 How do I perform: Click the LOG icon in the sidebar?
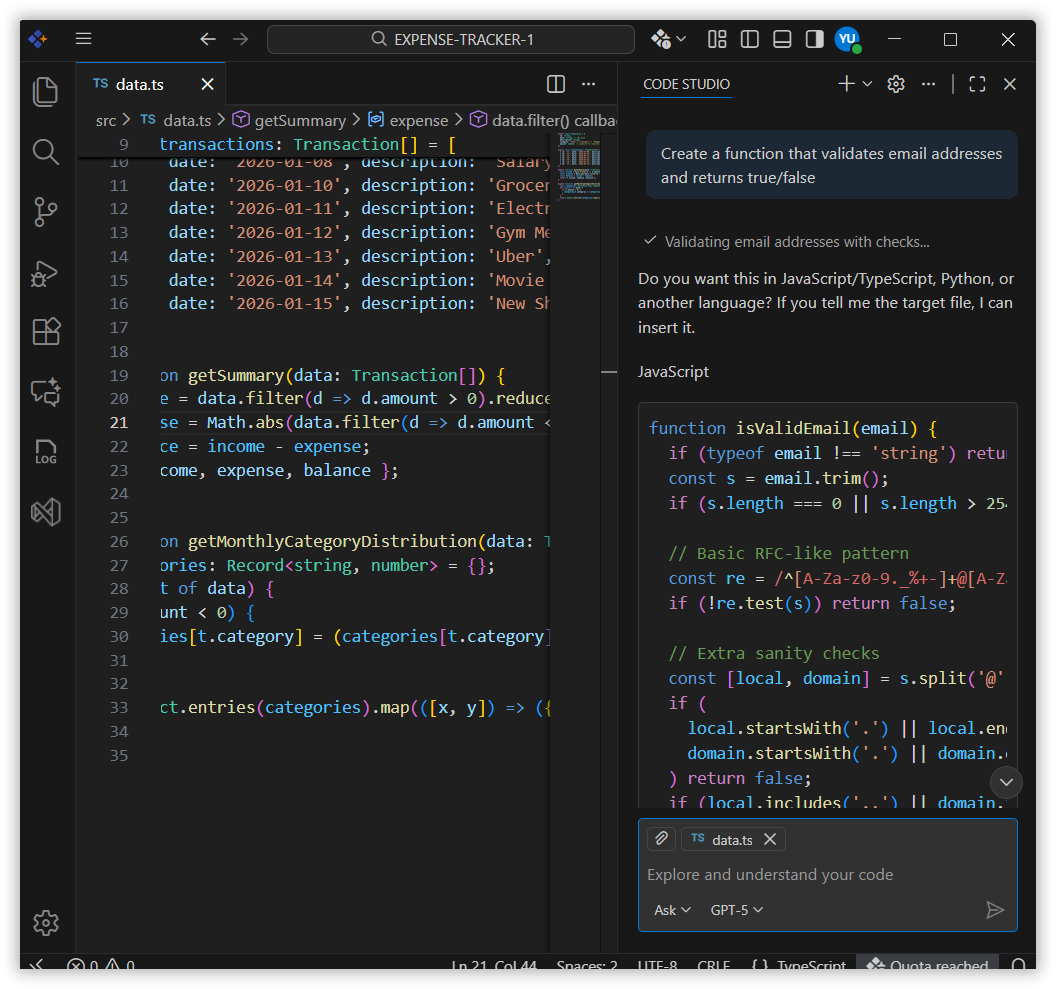tap(45, 452)
